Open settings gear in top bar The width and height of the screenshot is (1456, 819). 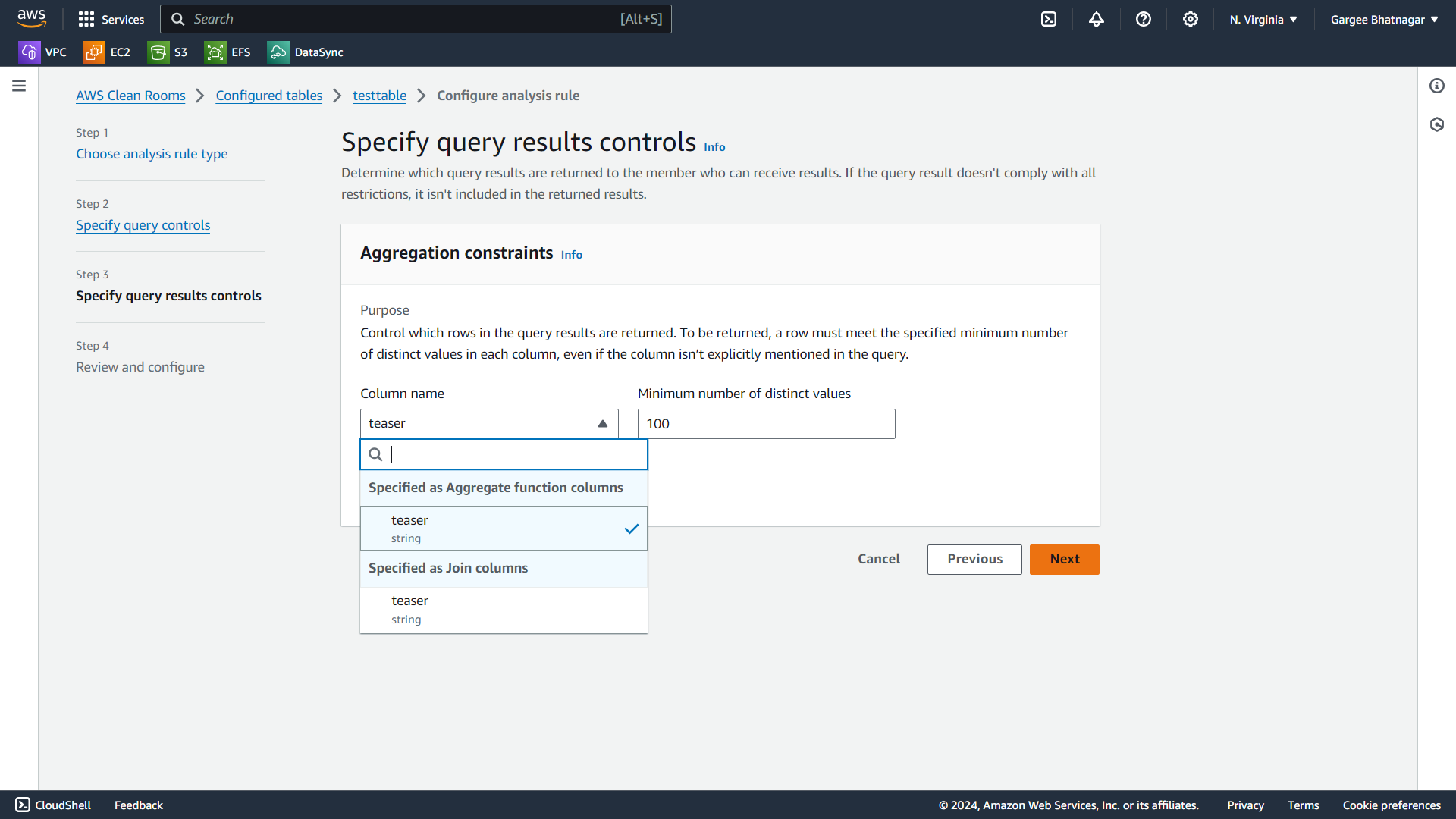point(1191,20)
